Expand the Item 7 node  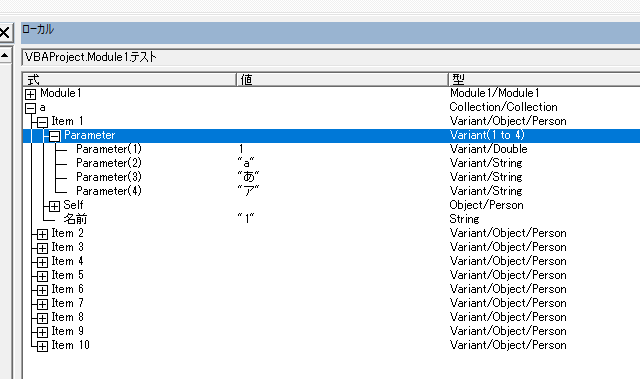[x=42, y=304]
